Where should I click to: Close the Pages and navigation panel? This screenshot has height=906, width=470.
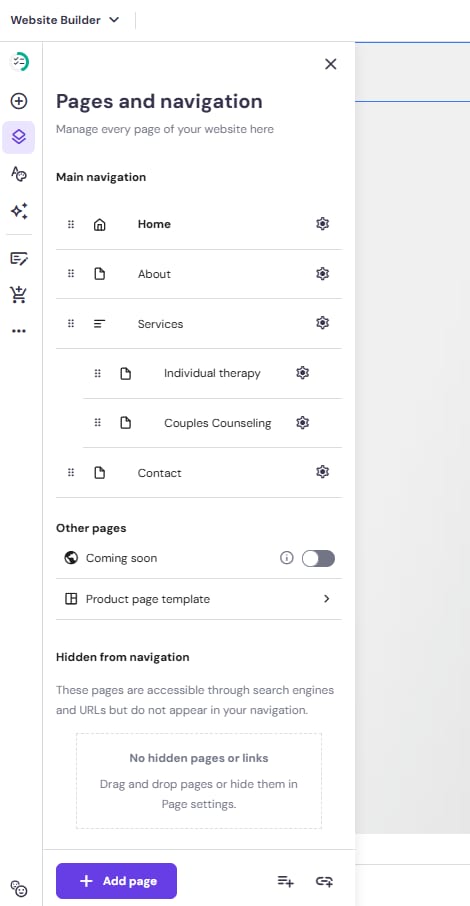pyautogui.click(x=331, y=64)
